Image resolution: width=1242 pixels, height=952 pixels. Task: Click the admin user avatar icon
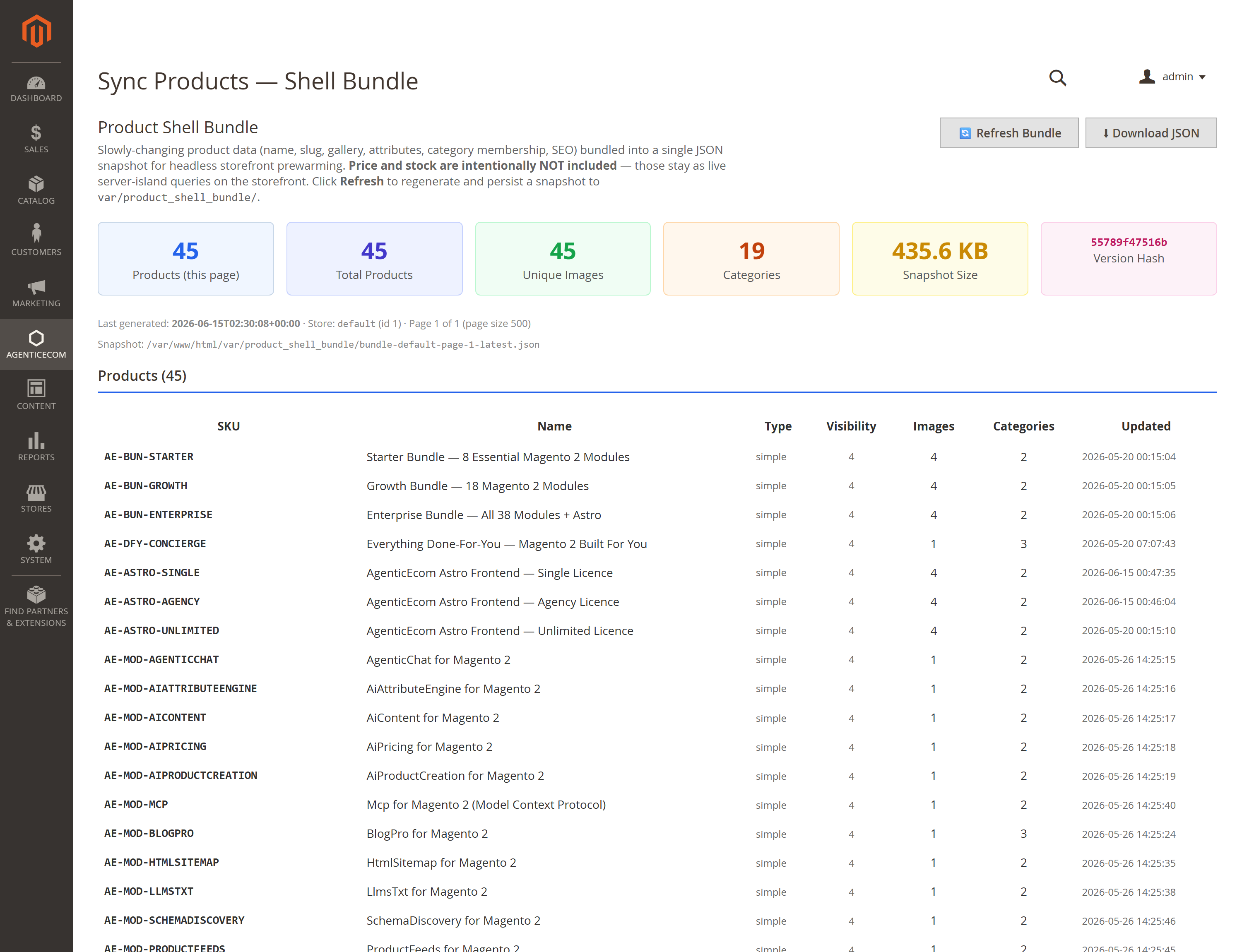pyautogui.click(x=1147, y=77)
